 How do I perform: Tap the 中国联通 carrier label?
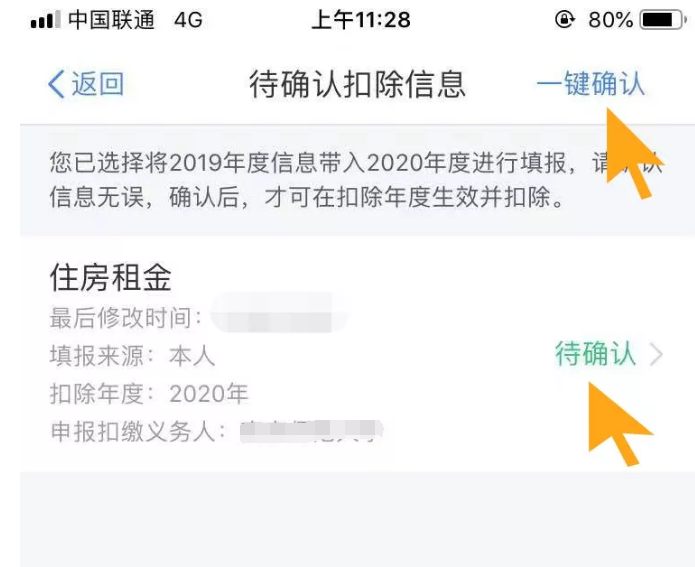pos(111,20)
